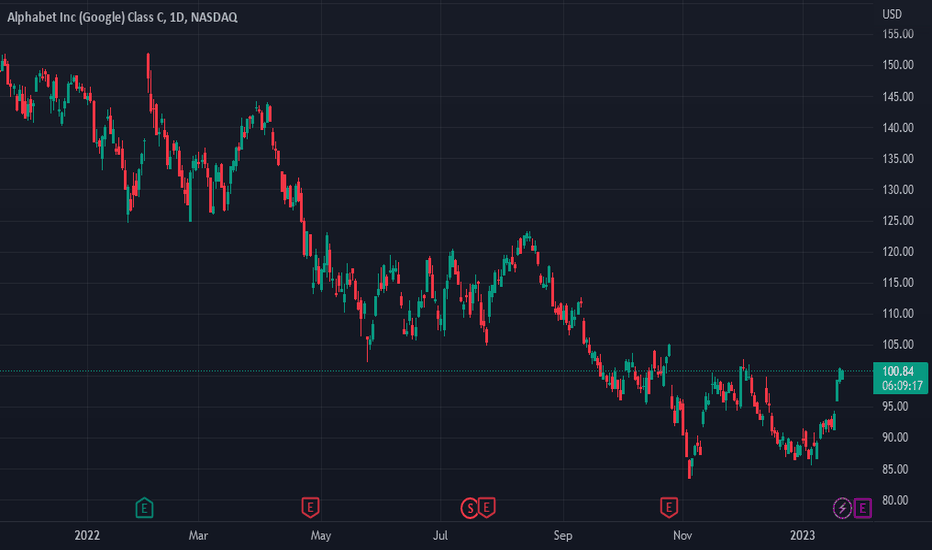Click the USD currency label
This screenshot has height=550, width=932.
click(x=892, y=14)
